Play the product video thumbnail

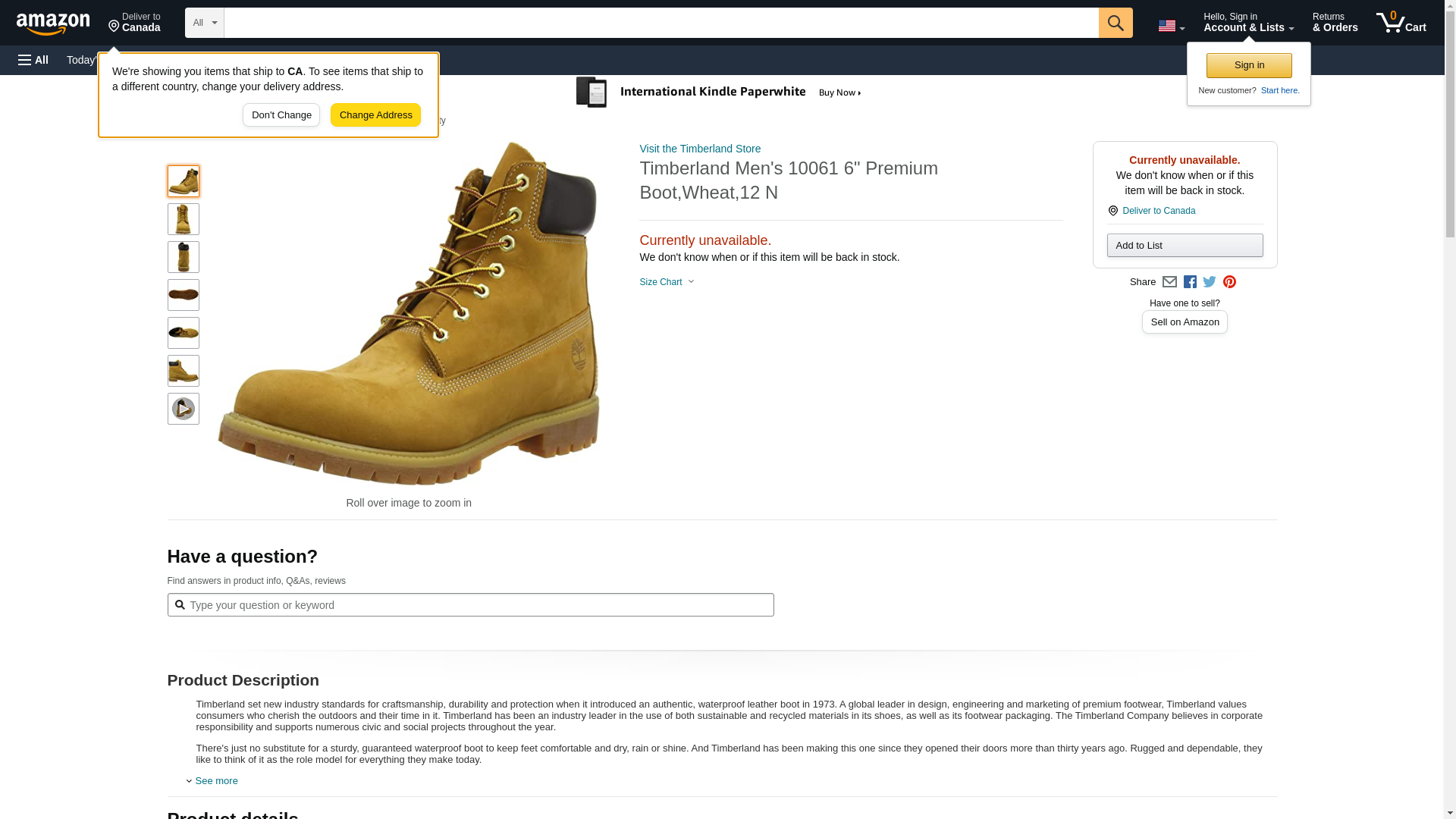[184, 409]
